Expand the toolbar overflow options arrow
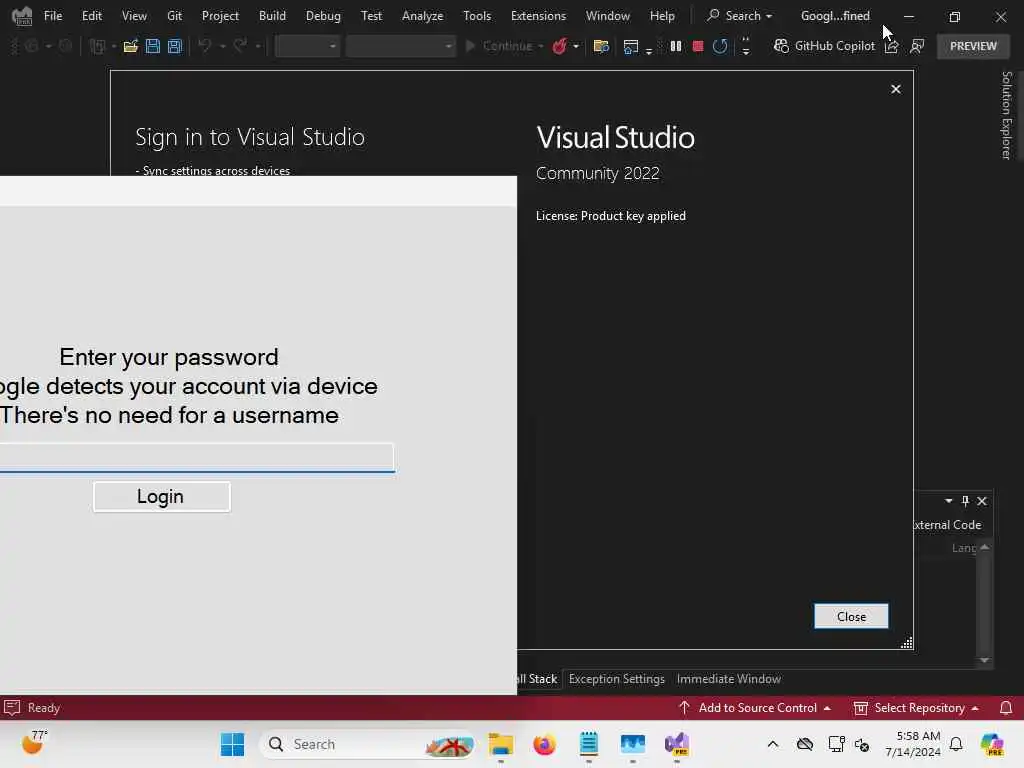Screen dimensions: 1024x768 point(746,46)
